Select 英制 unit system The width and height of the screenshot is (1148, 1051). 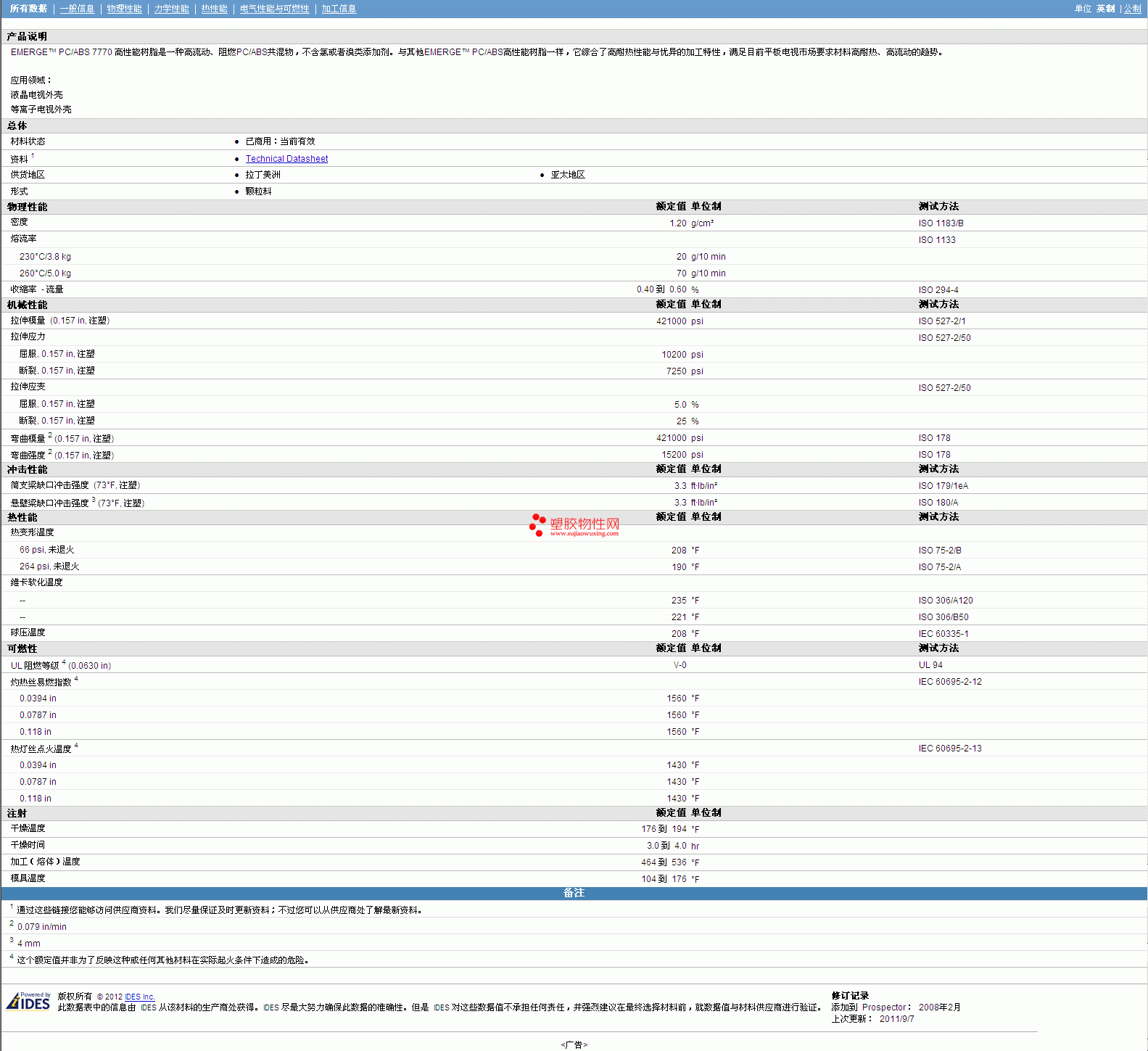pos(1105,9)
